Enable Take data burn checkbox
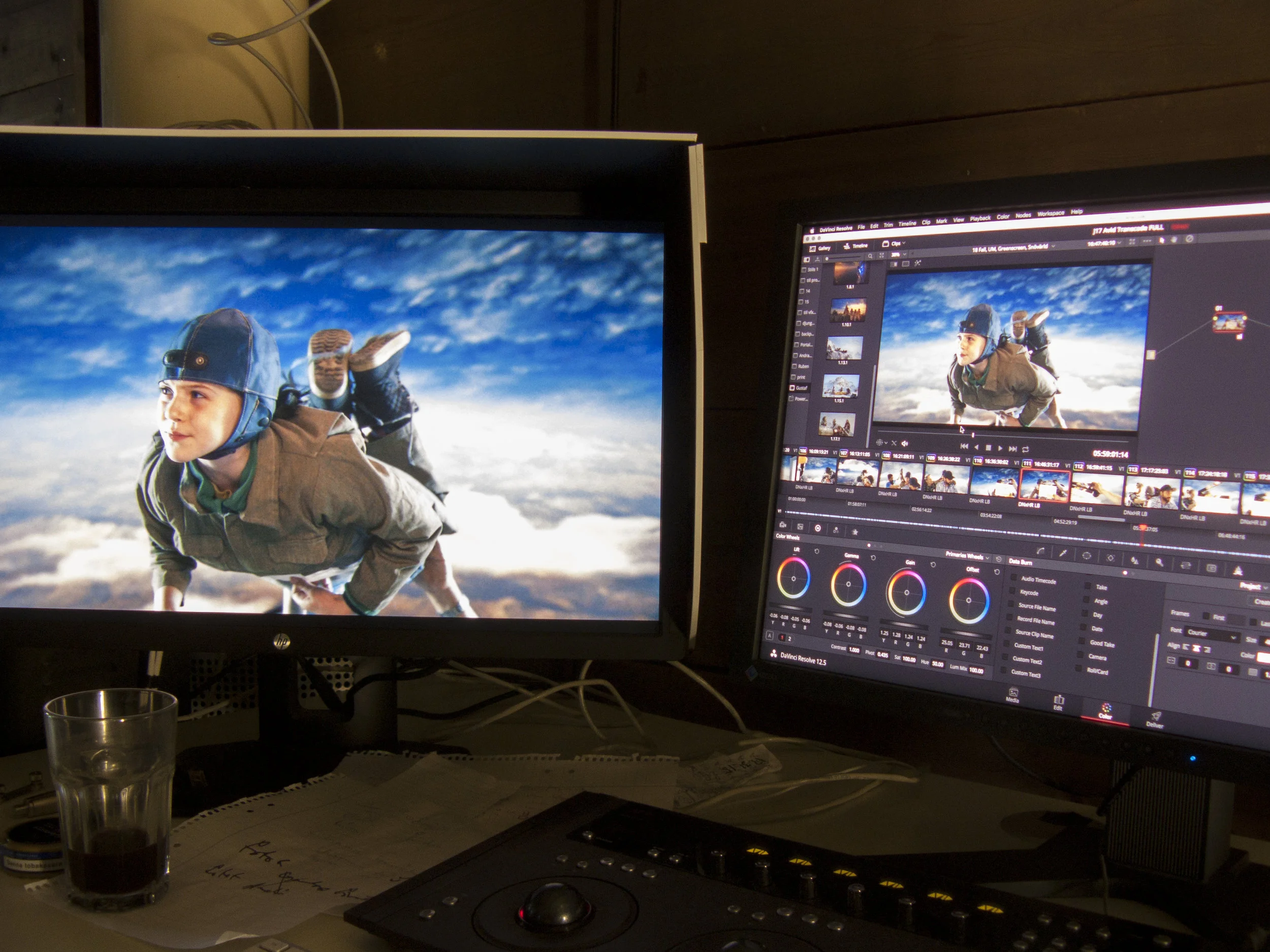The height and width of the screenshot is (952, 1270). click(1088, 586)
